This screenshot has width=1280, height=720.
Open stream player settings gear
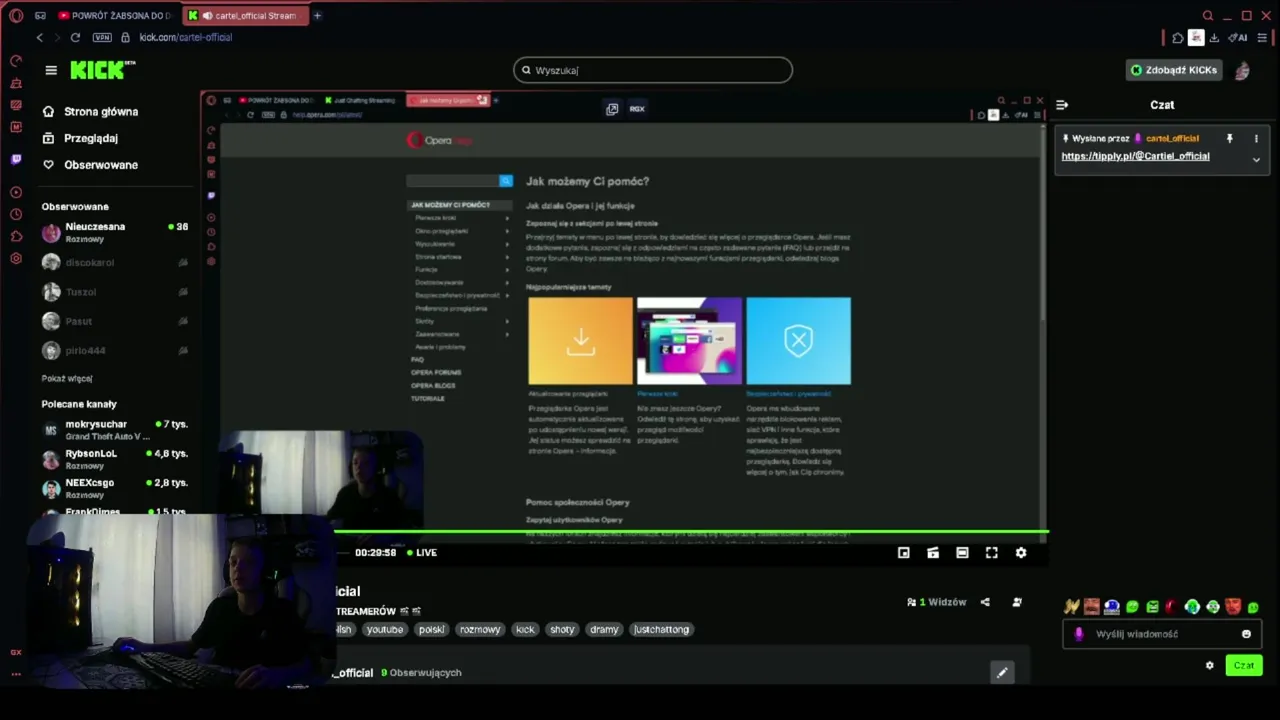[x=1021, y=553]
